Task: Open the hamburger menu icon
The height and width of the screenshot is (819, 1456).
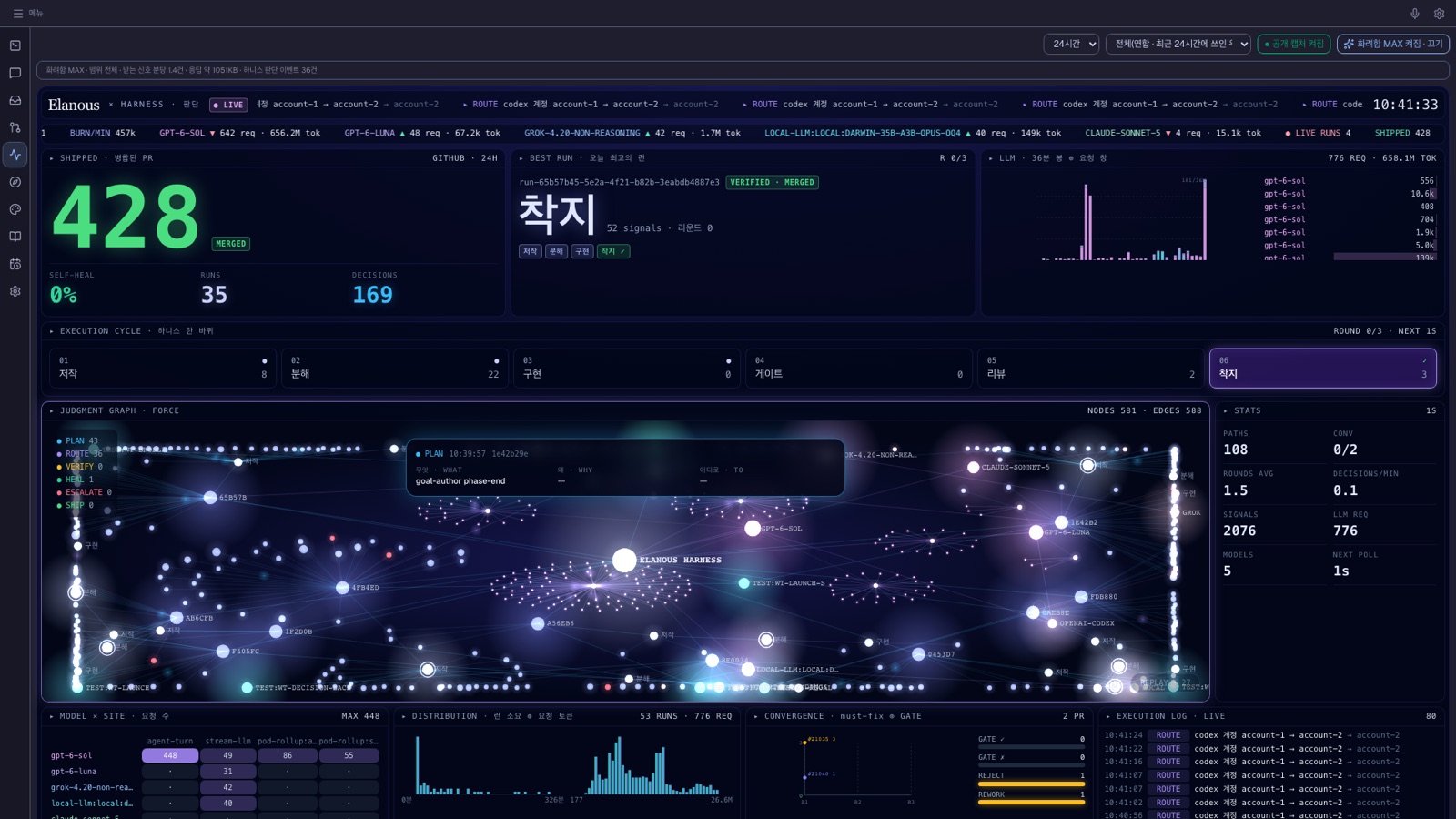Action: click(x=17, y=14)
